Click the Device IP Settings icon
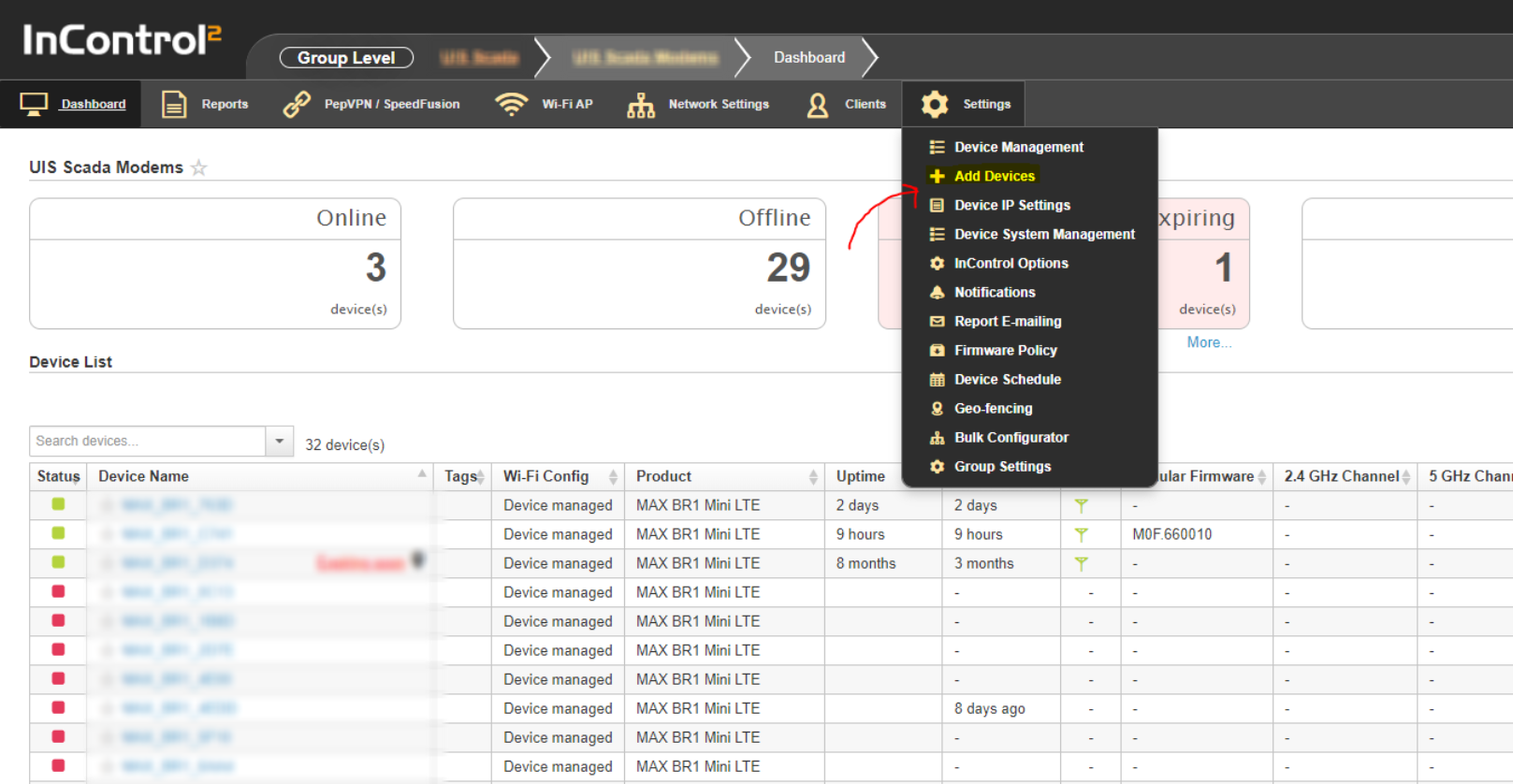The width and height of the screenshot is (1513, 784). click(x=937, y=205)
